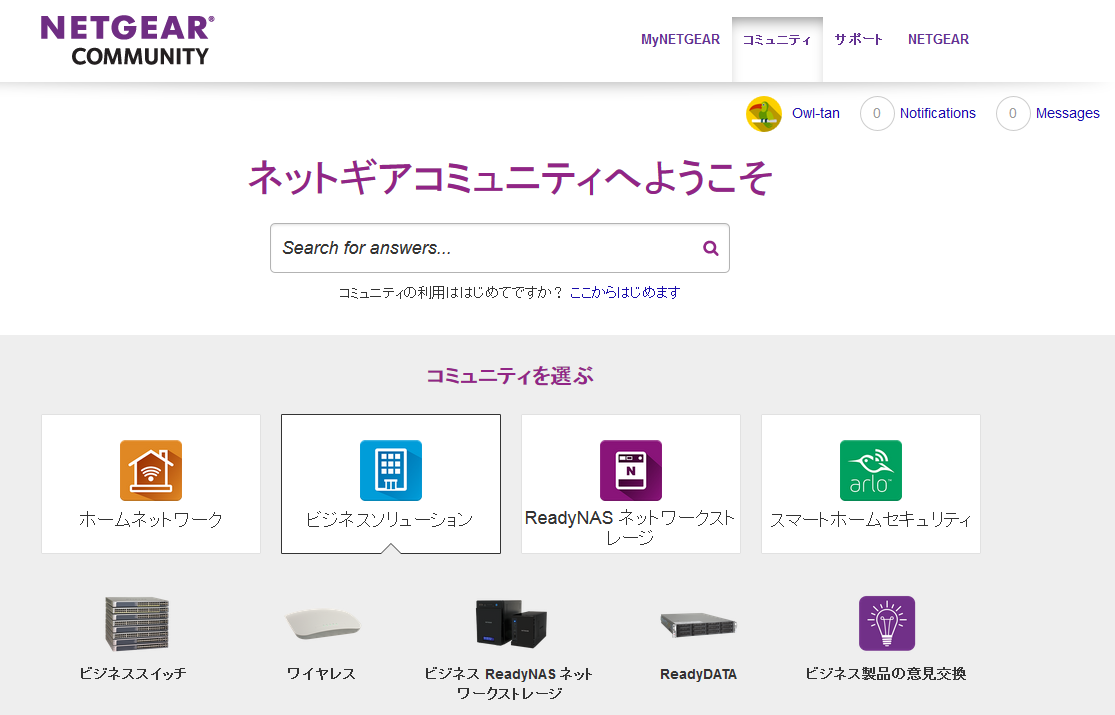1115x715 pixels.
Task: Click the コミュニティを選ぶ heading
Action: [509, 376]
